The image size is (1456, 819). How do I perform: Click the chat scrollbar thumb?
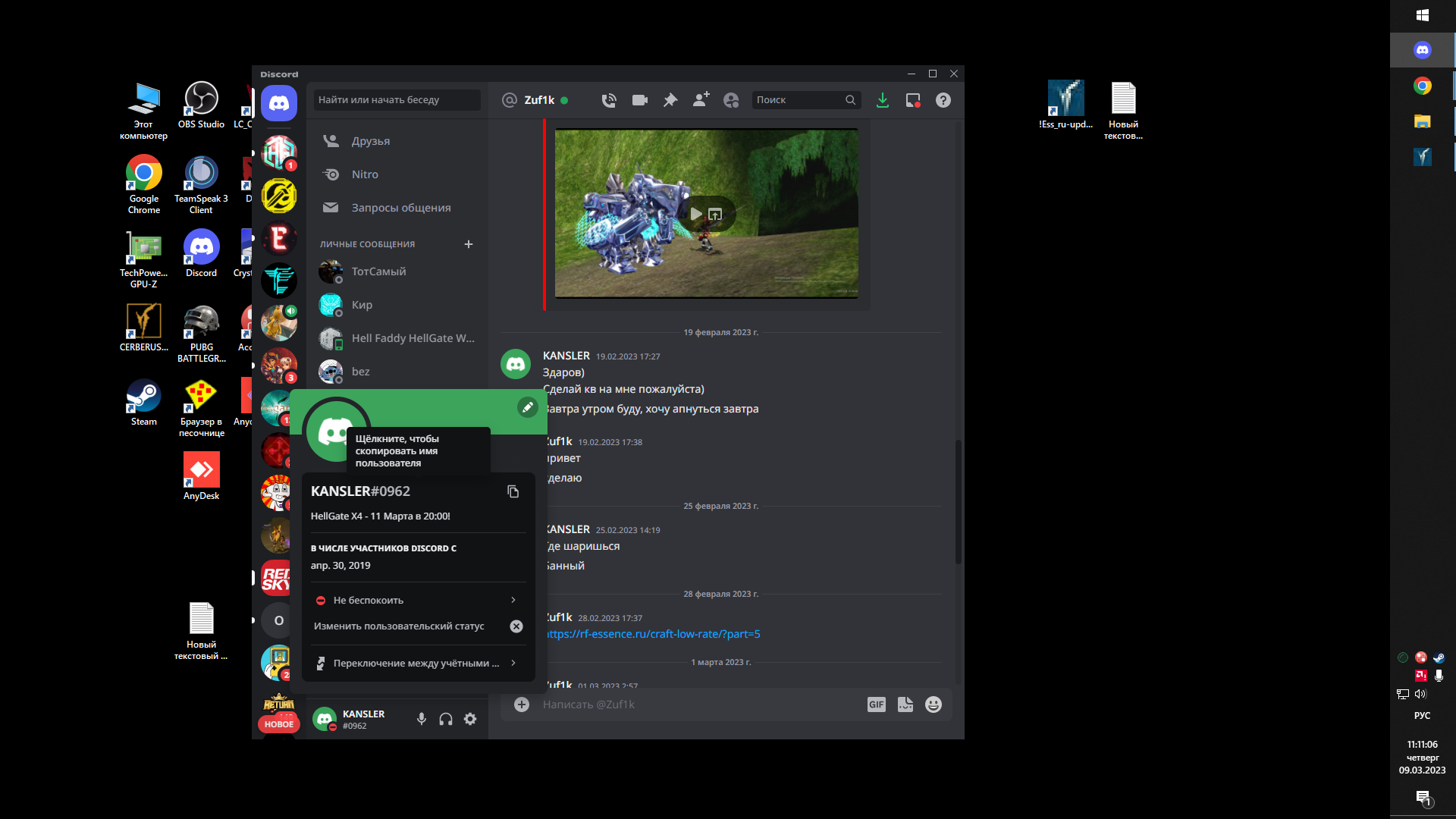click(x=959, y=501)
